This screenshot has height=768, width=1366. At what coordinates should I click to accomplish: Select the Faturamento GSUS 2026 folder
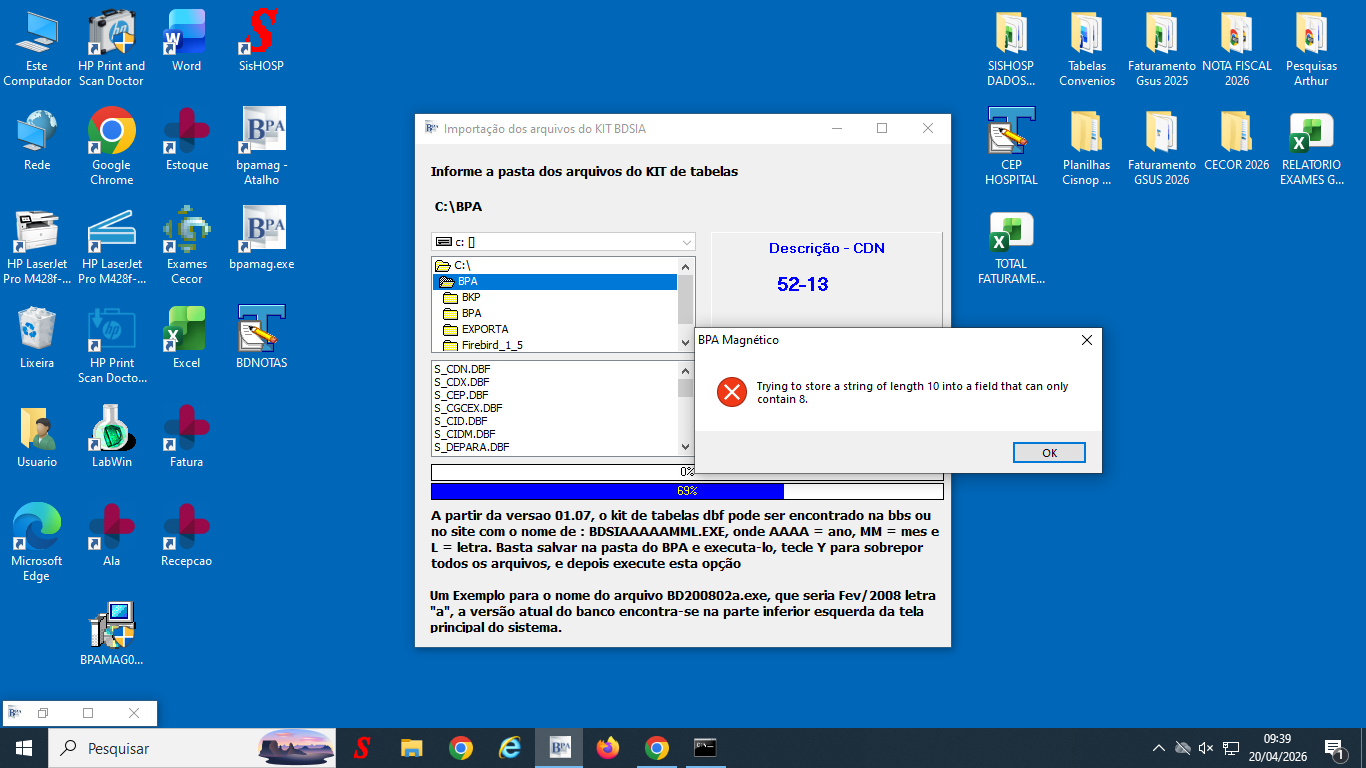click(1162, 147)
